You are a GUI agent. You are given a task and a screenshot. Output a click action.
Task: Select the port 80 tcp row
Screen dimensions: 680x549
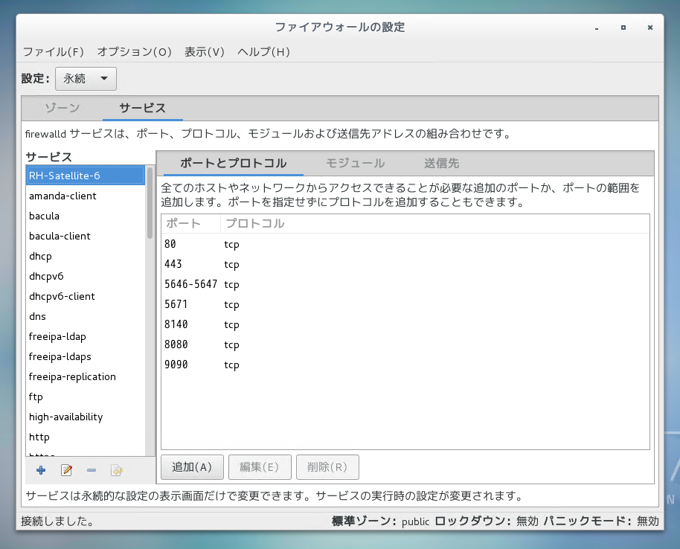point(405,244)
